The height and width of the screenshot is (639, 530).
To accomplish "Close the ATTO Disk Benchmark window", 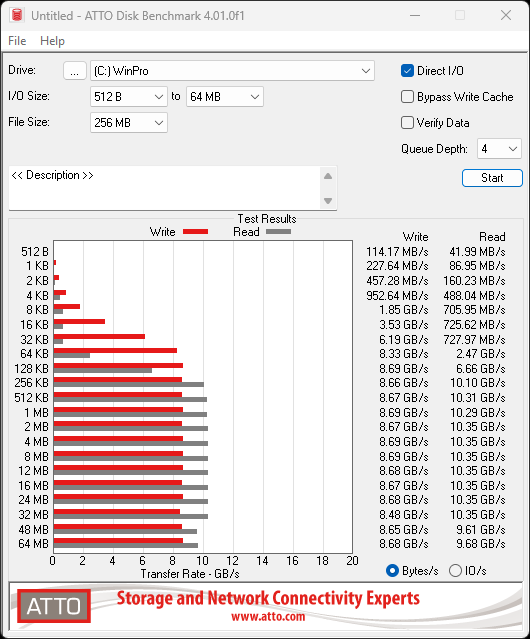I will 506,15.
